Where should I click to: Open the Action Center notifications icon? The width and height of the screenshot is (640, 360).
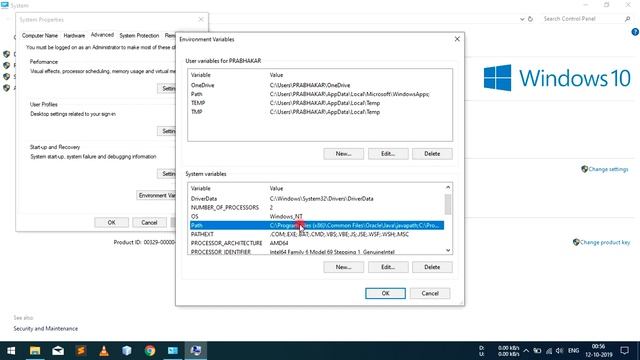coord(624,351)
